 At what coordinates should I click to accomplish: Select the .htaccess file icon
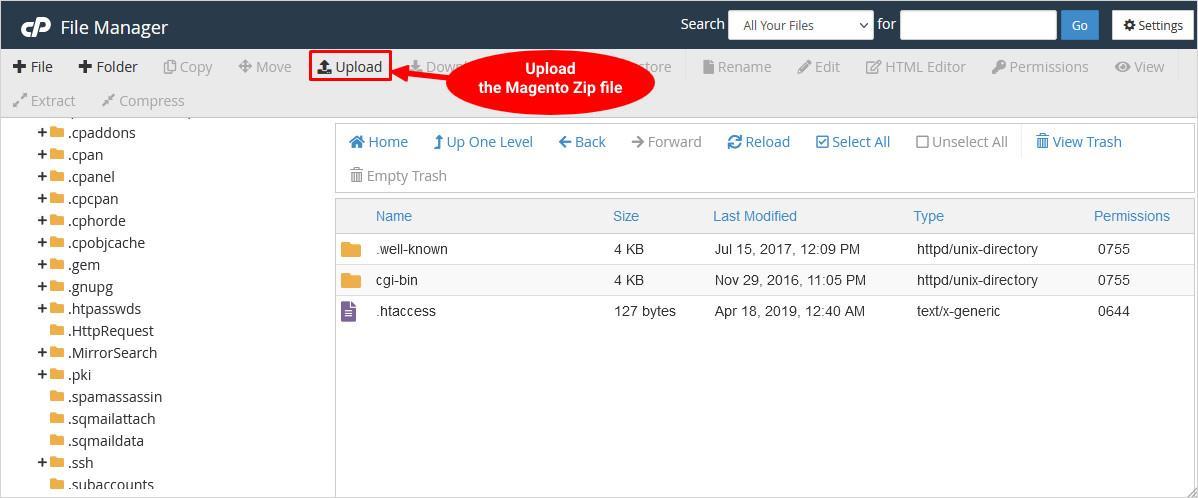click(x=348, y=311)
